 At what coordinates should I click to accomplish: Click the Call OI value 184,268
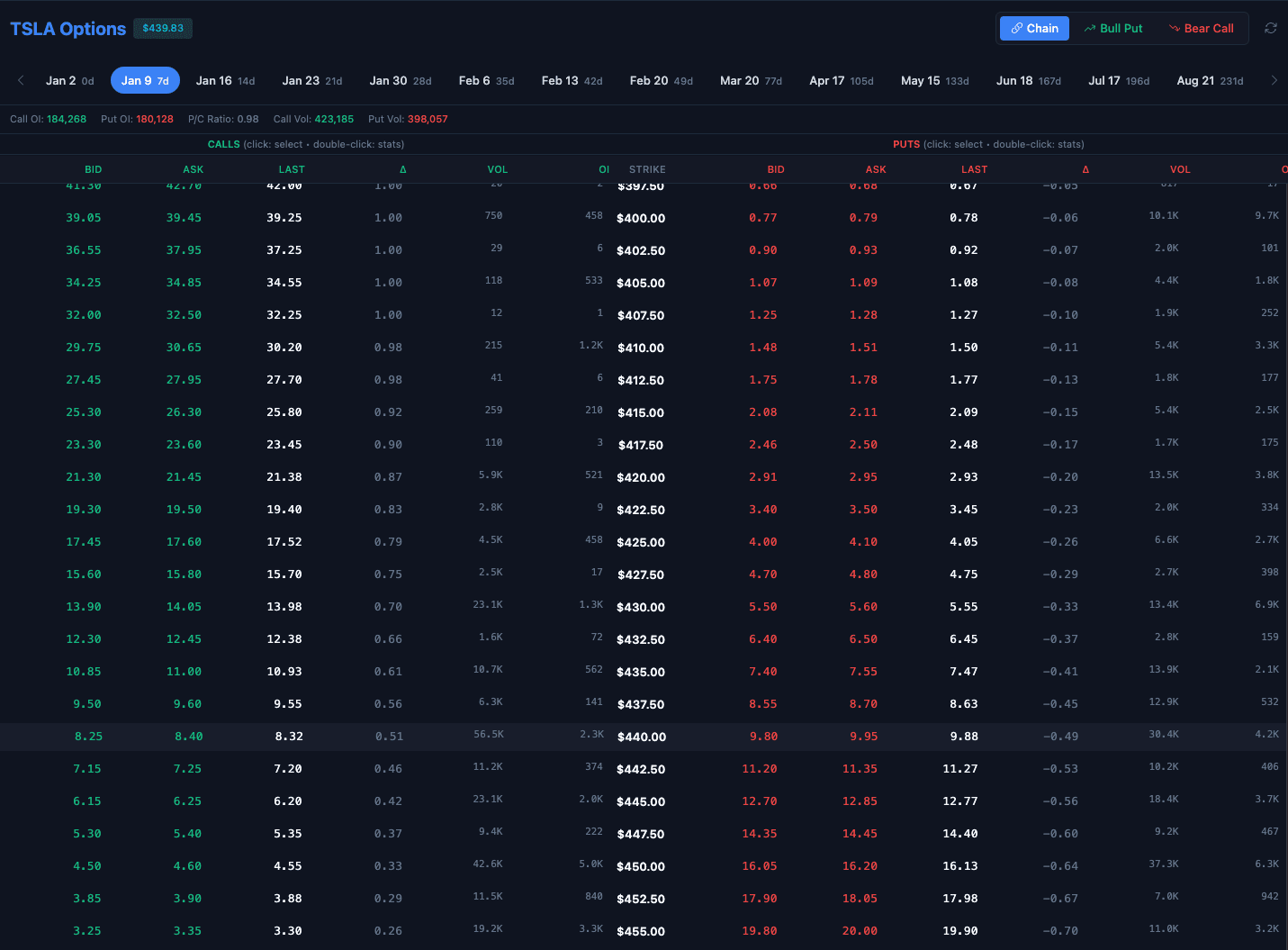[67, 119]
